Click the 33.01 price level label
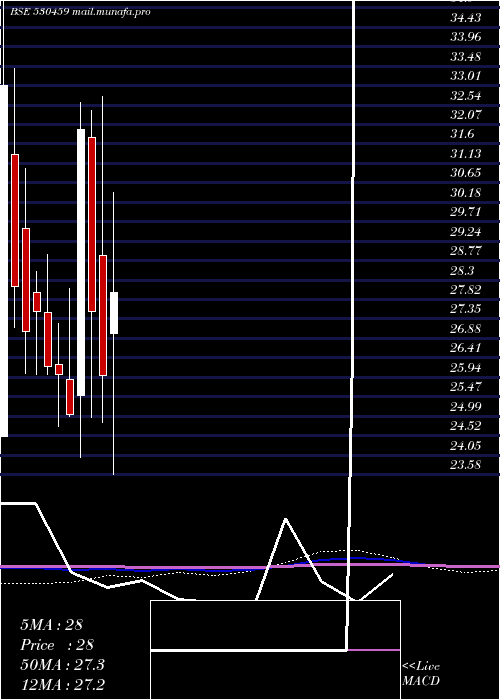This screenshot has width=500, height=700. click(466, 76)
